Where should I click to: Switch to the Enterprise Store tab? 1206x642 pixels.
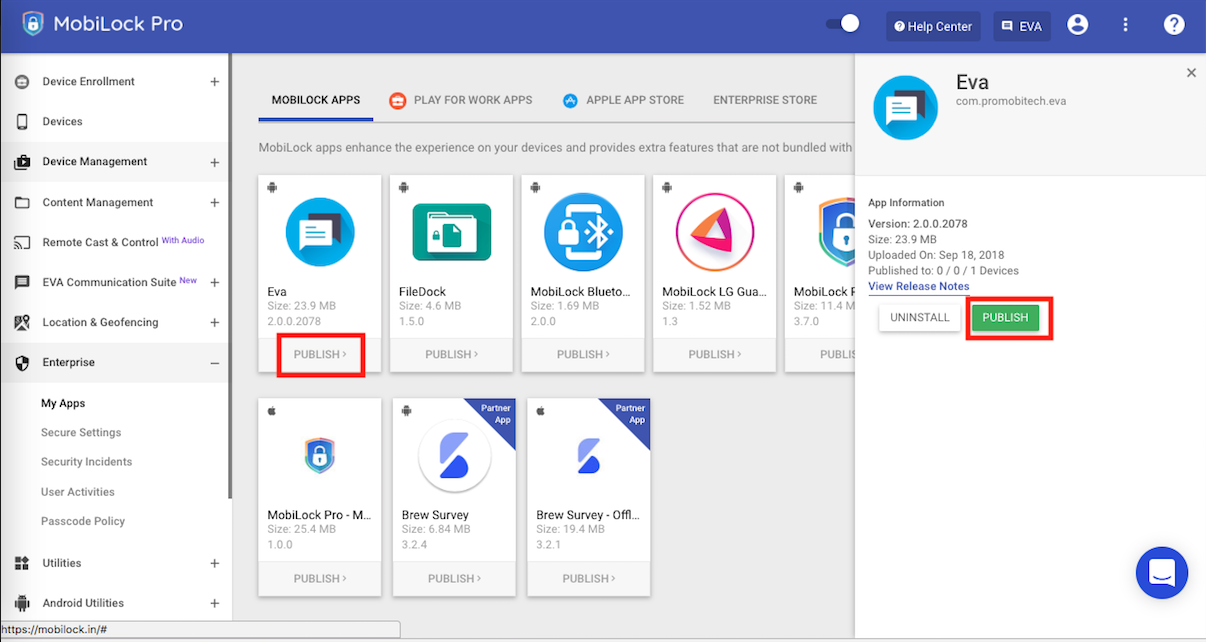point(765,100)
